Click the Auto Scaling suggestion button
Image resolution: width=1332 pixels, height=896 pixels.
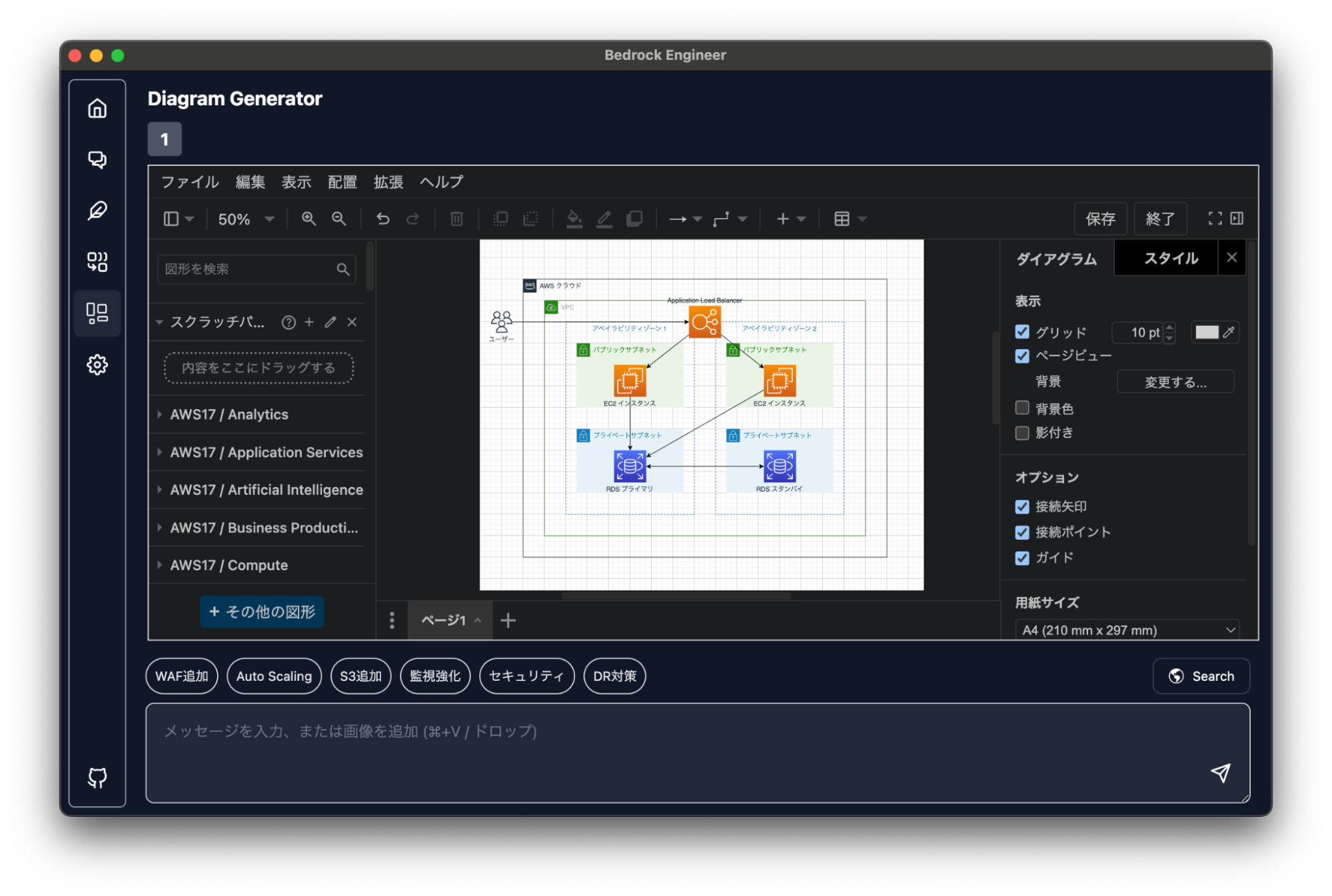click(x=274, y=675)
